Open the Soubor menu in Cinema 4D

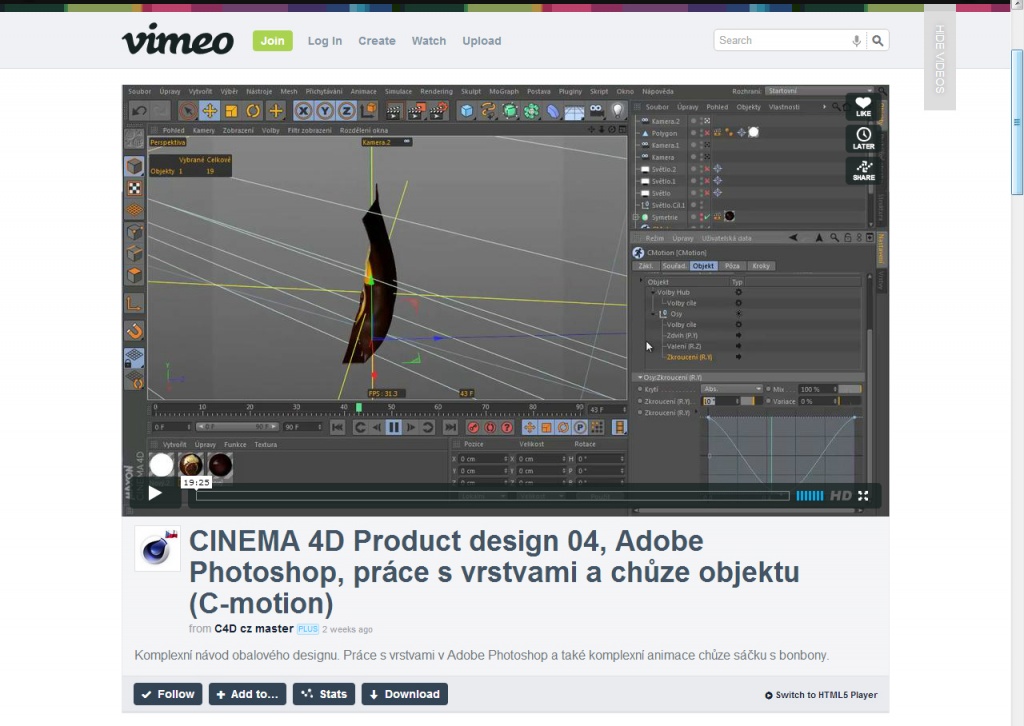pos(139,91)
